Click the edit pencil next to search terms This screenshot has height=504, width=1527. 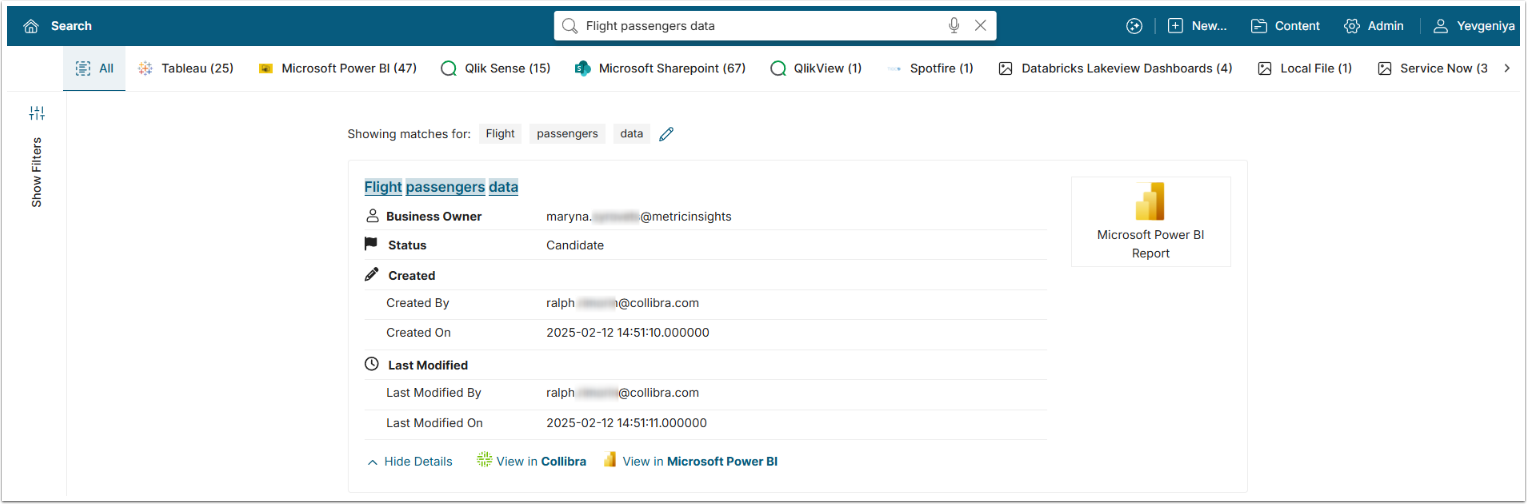[667, 134]
